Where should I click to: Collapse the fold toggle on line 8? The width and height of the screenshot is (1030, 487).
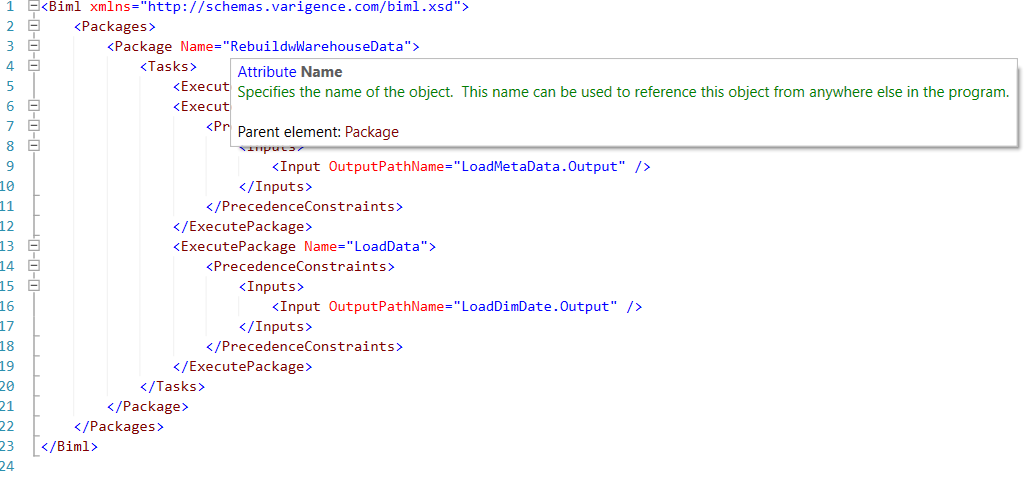[34, 146]
